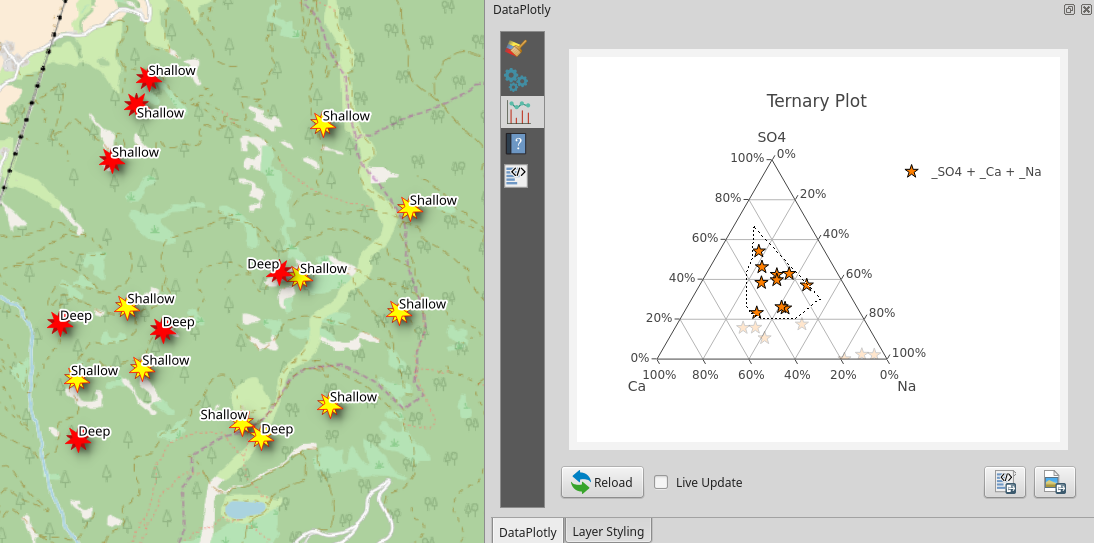Float the DataPlotly panel
This screenshot has height=543, width=1094.
[1069, 9]
